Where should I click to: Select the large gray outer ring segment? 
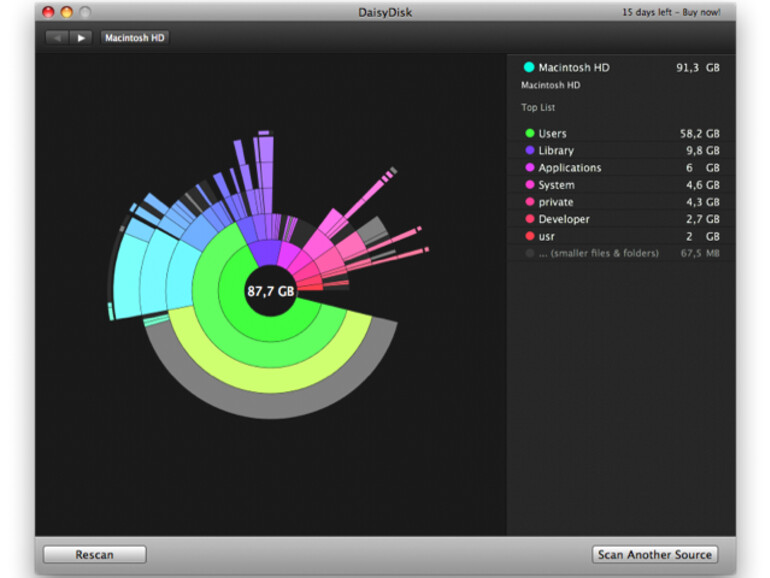270,405
